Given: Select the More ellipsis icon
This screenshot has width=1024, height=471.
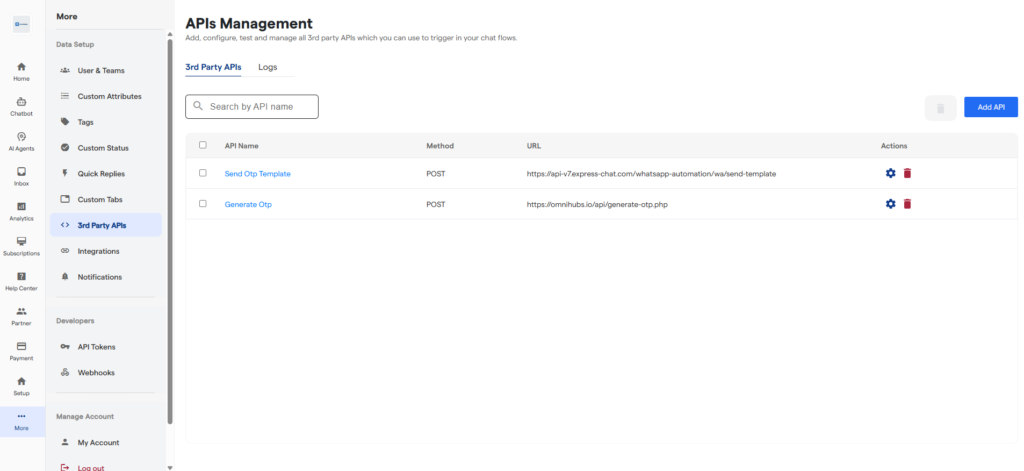Looking at the screenshot, I should (x=21, y=416).
